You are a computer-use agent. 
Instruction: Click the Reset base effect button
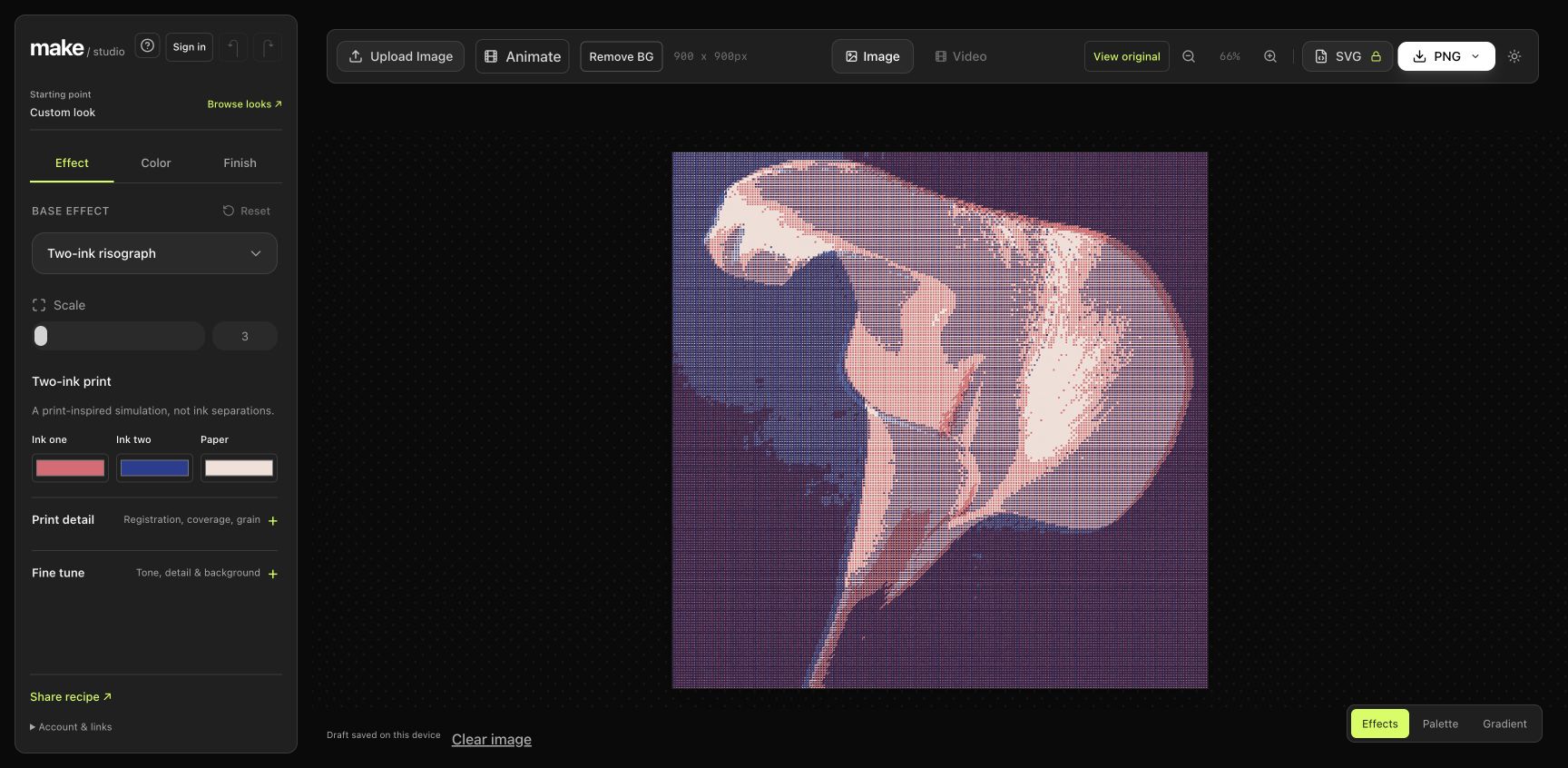coord(247,211)
